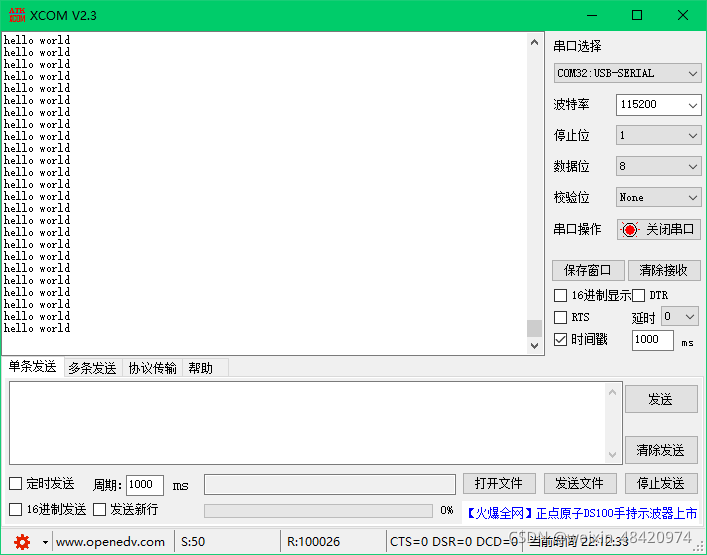The height and width of the screenshot is (555, 707).
Task: Open the stop bits dropdown
Action: click(x=658, y=135)
